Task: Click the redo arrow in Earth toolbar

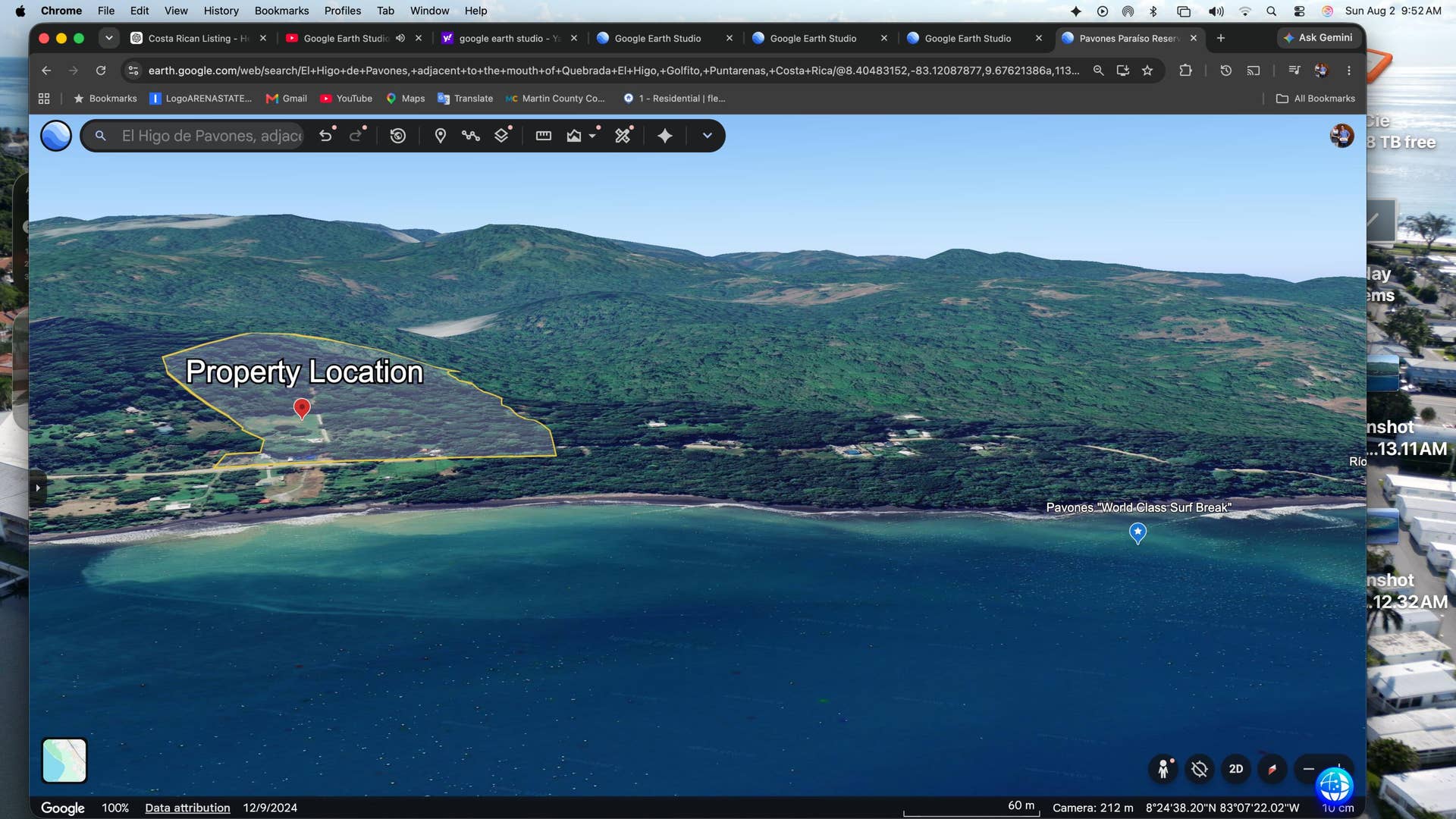Action: [x=356, y=136]
